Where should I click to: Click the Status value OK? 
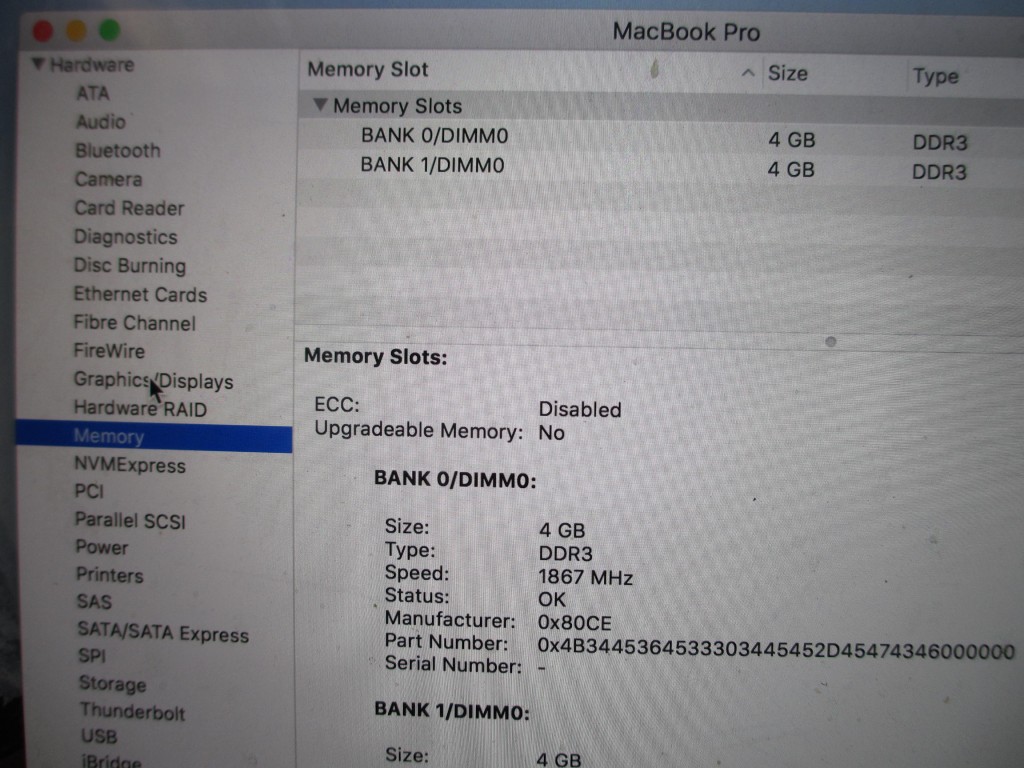(x=552, y=600)
